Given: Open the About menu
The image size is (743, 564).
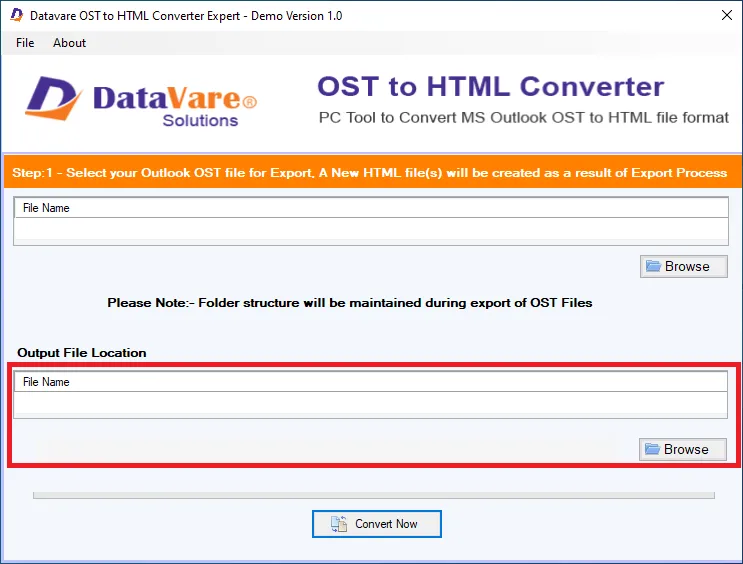Looking at the screenshot, I should click(x=69, y=43).
